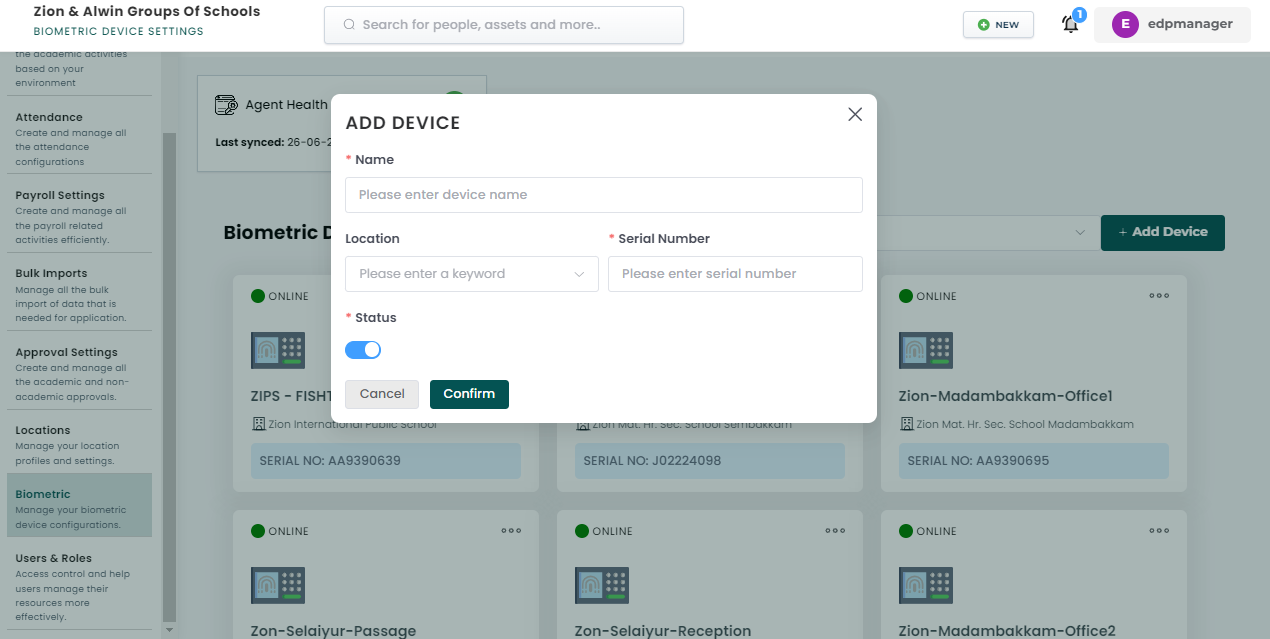Open Users & Roles in sidebar
Image resolution: width=1270 pixels, height=639 pixels.
pyautogui.click(x=79, y=587)
